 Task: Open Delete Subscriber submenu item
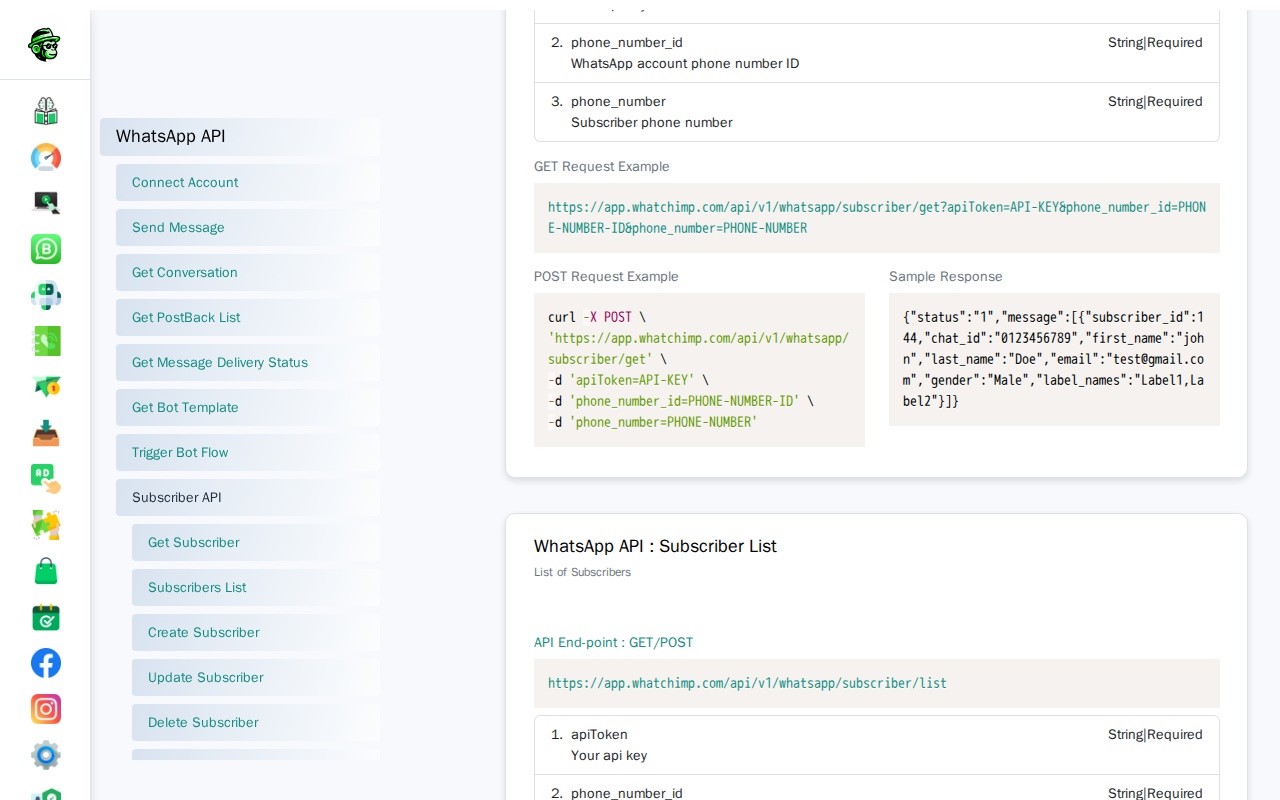pos(256,723)
